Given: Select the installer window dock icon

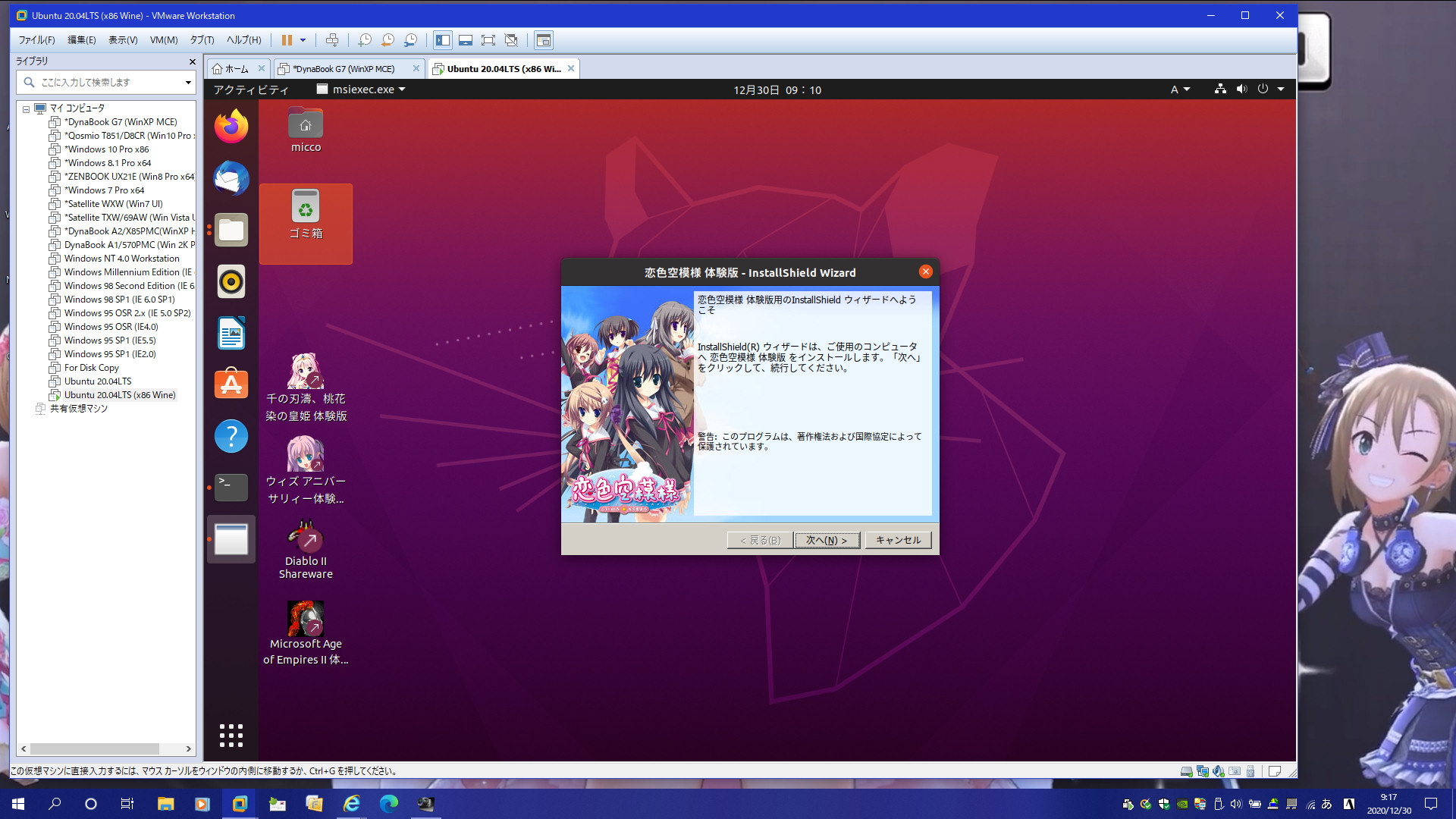Looking at the screenshot, I should (231, 539).
